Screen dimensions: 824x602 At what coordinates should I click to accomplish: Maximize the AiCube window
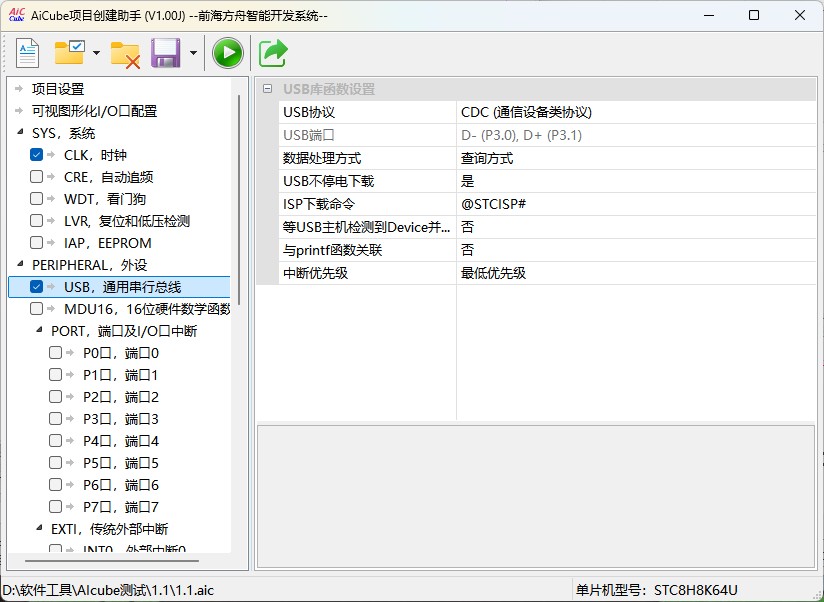pyautogui.click(x=754, y=15)
